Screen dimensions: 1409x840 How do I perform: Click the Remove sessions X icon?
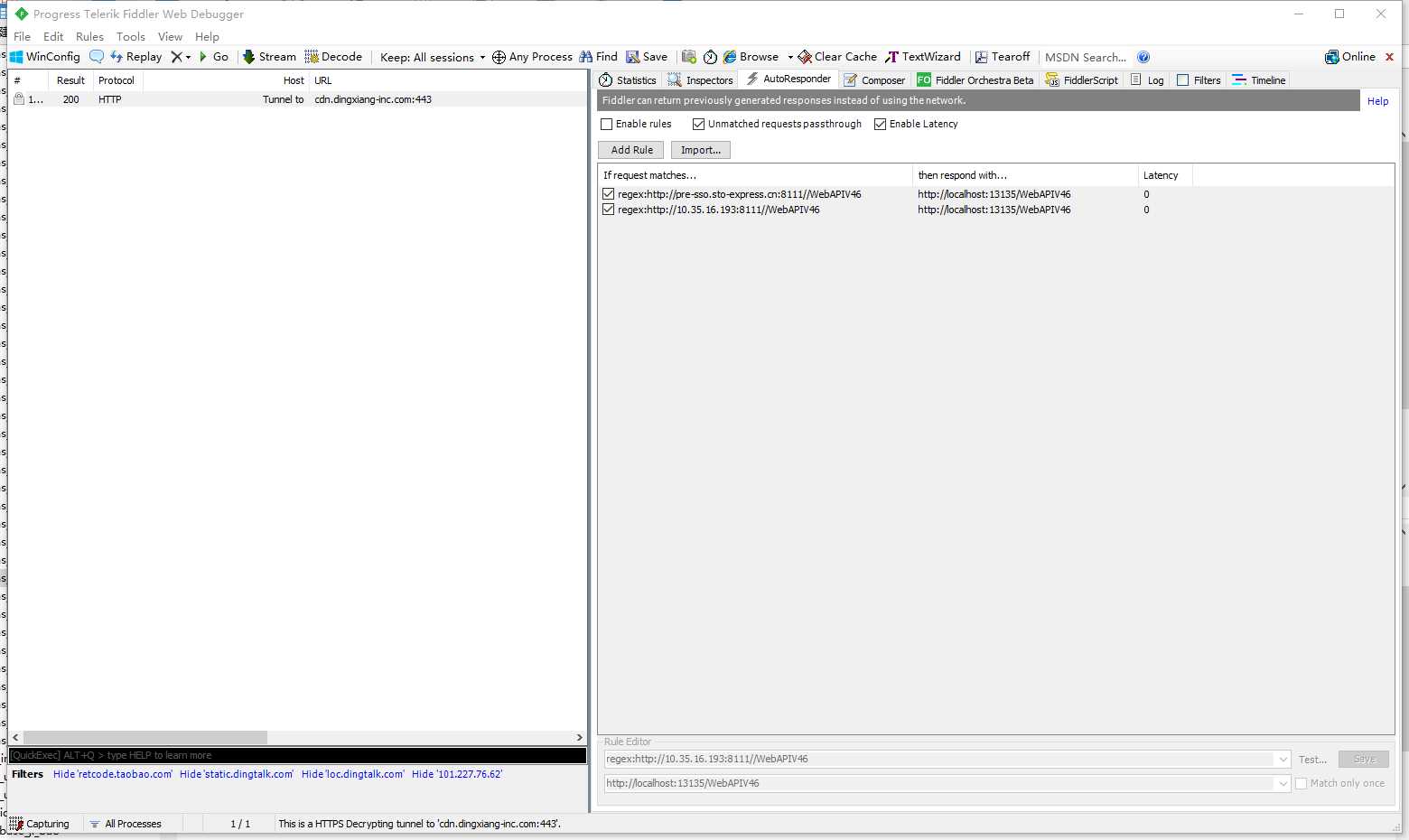point(176,57)
